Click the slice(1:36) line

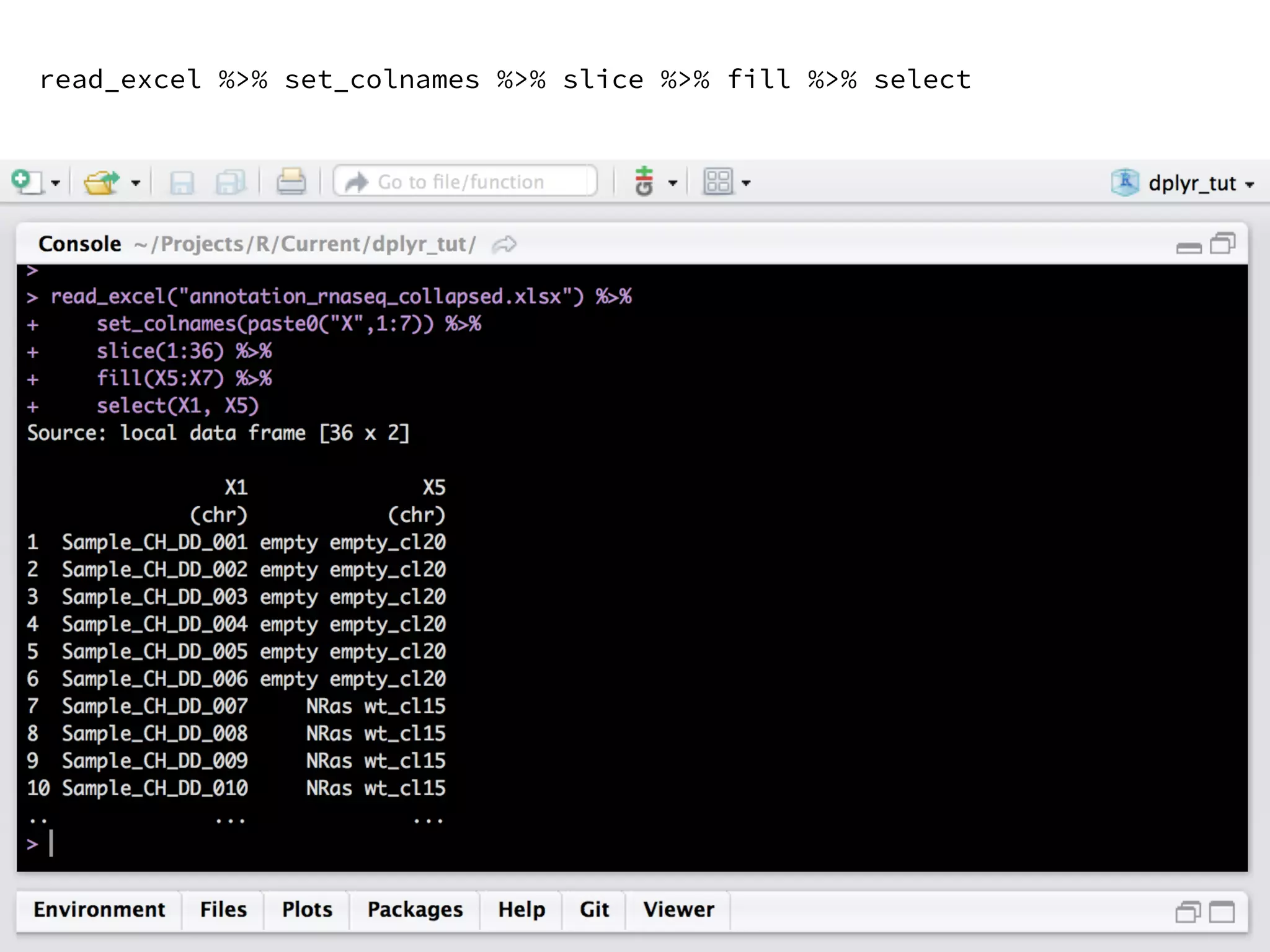(184, 351)
